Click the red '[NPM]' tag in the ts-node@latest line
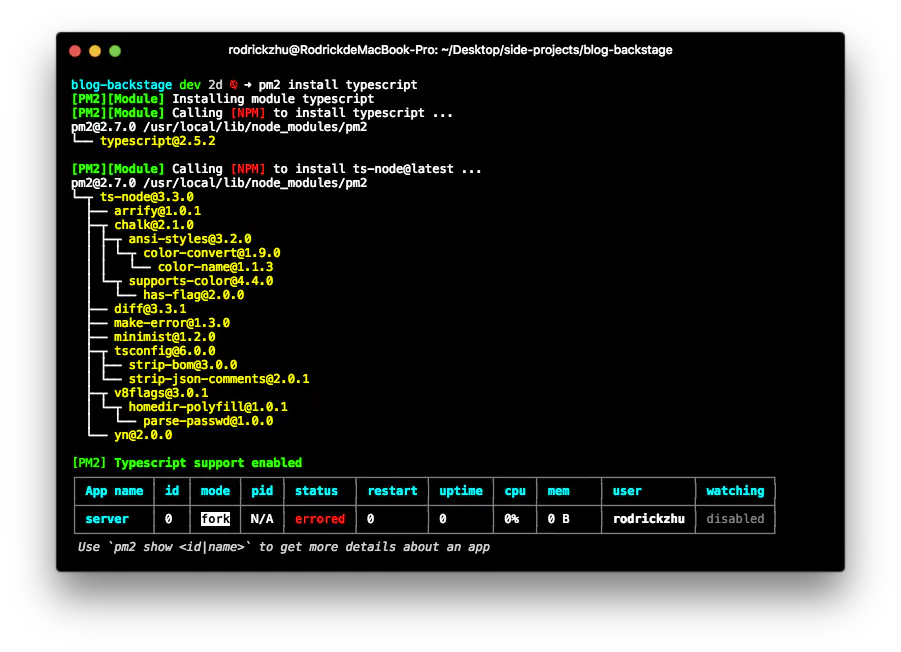The height and width of the screenshot is (652, 901). (248, 169)
